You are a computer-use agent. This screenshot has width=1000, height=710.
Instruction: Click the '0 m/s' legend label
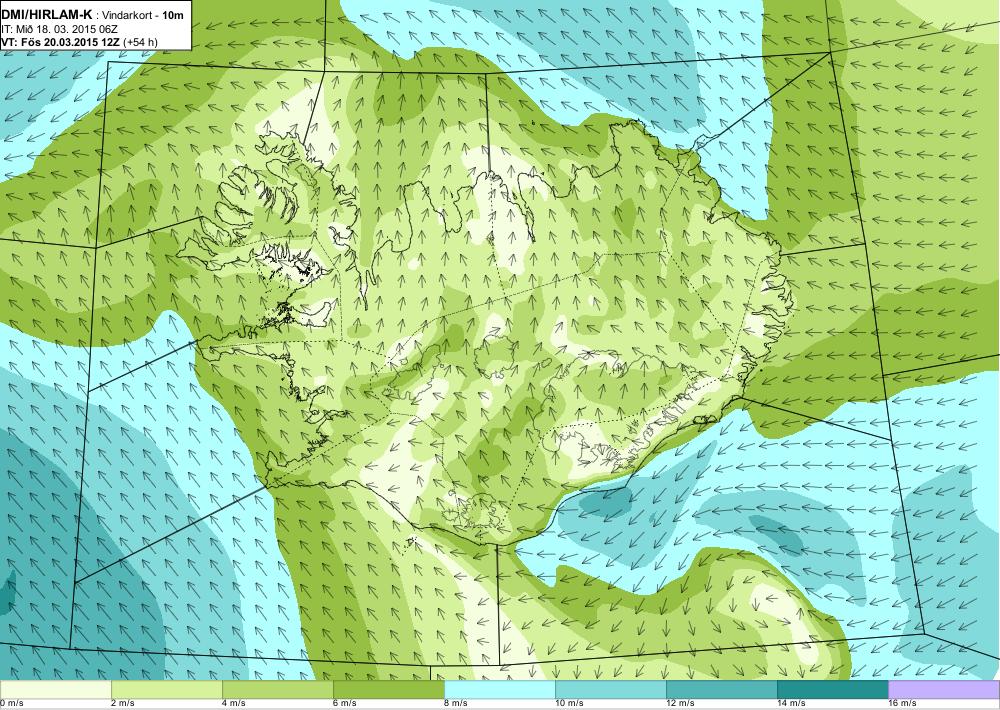point(11,704)
